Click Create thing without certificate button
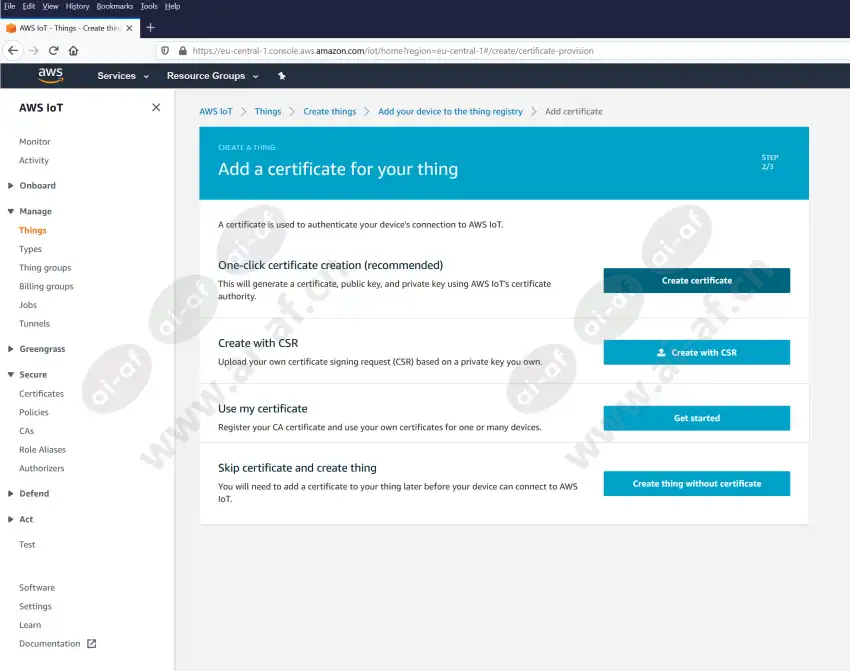This screenshot has width=850, height=671. tap(697, 483)
